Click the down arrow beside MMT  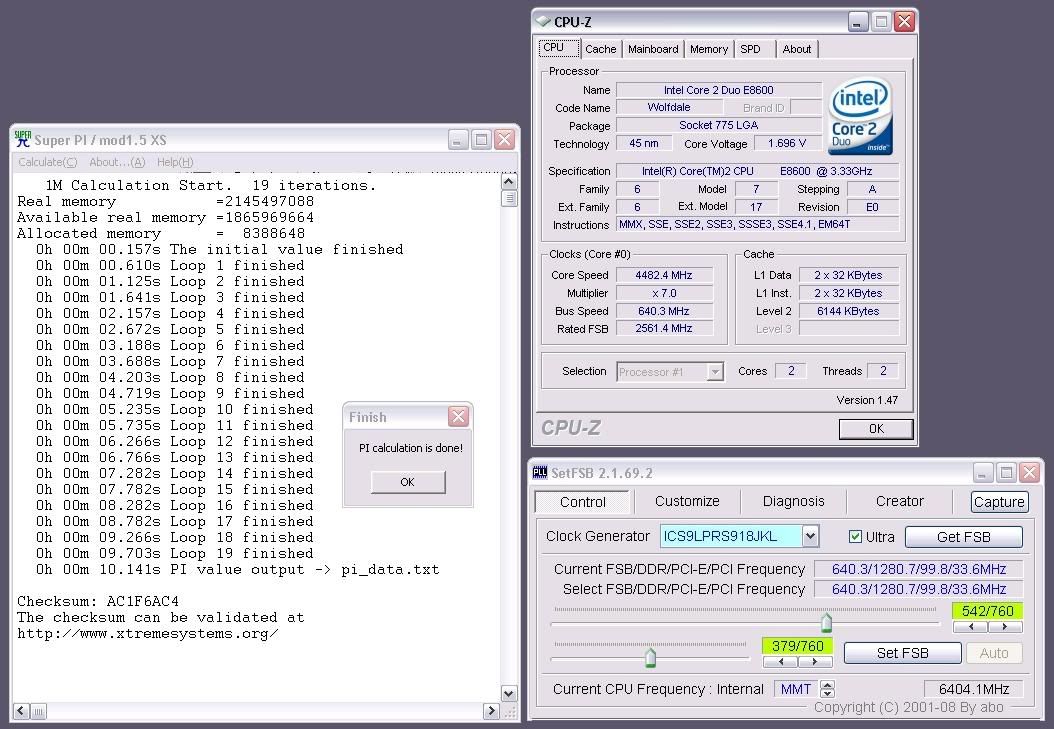827,693
